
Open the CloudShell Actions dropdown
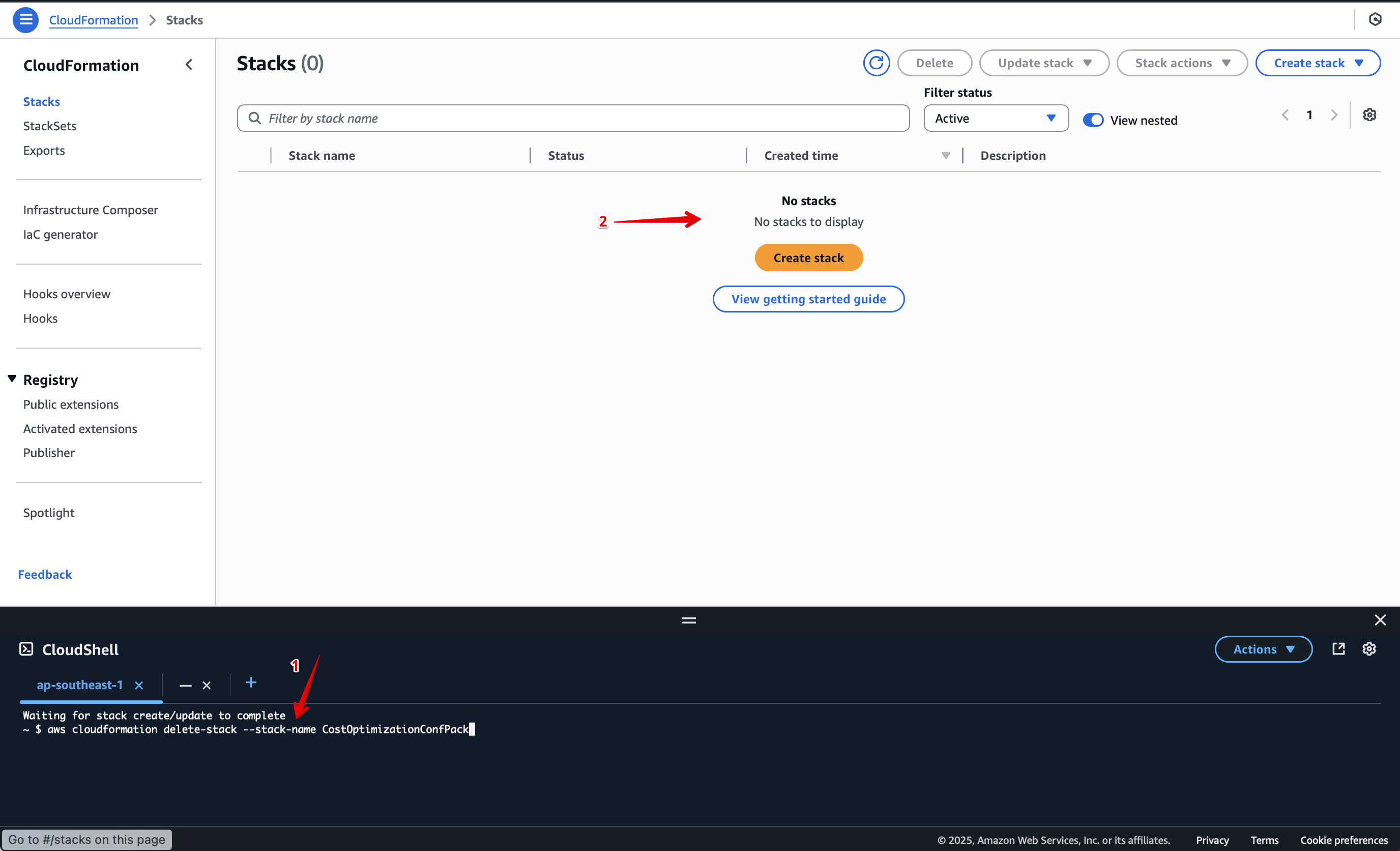[1263, 648]
